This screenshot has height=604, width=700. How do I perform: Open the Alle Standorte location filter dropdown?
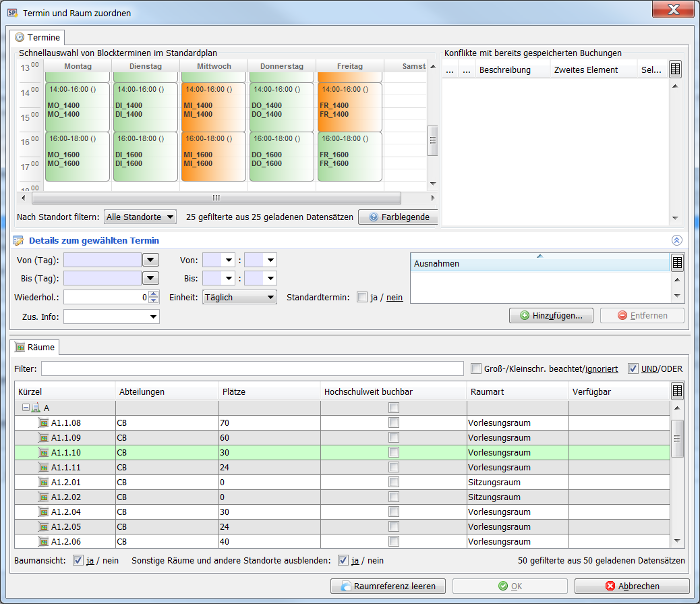[x=140, y=217]
